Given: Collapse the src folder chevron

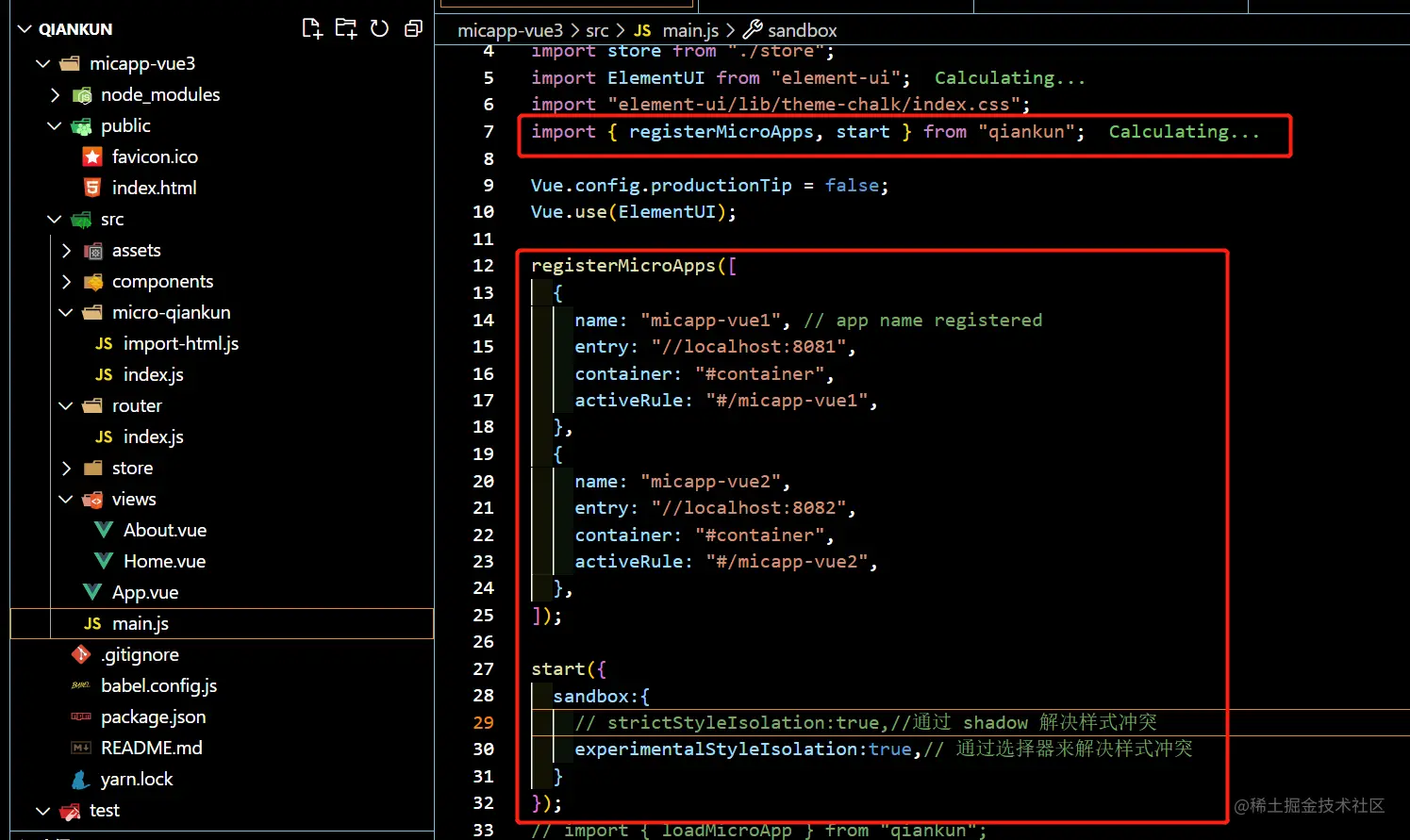Looking at the screenshot, I should [x=55, y=219].
